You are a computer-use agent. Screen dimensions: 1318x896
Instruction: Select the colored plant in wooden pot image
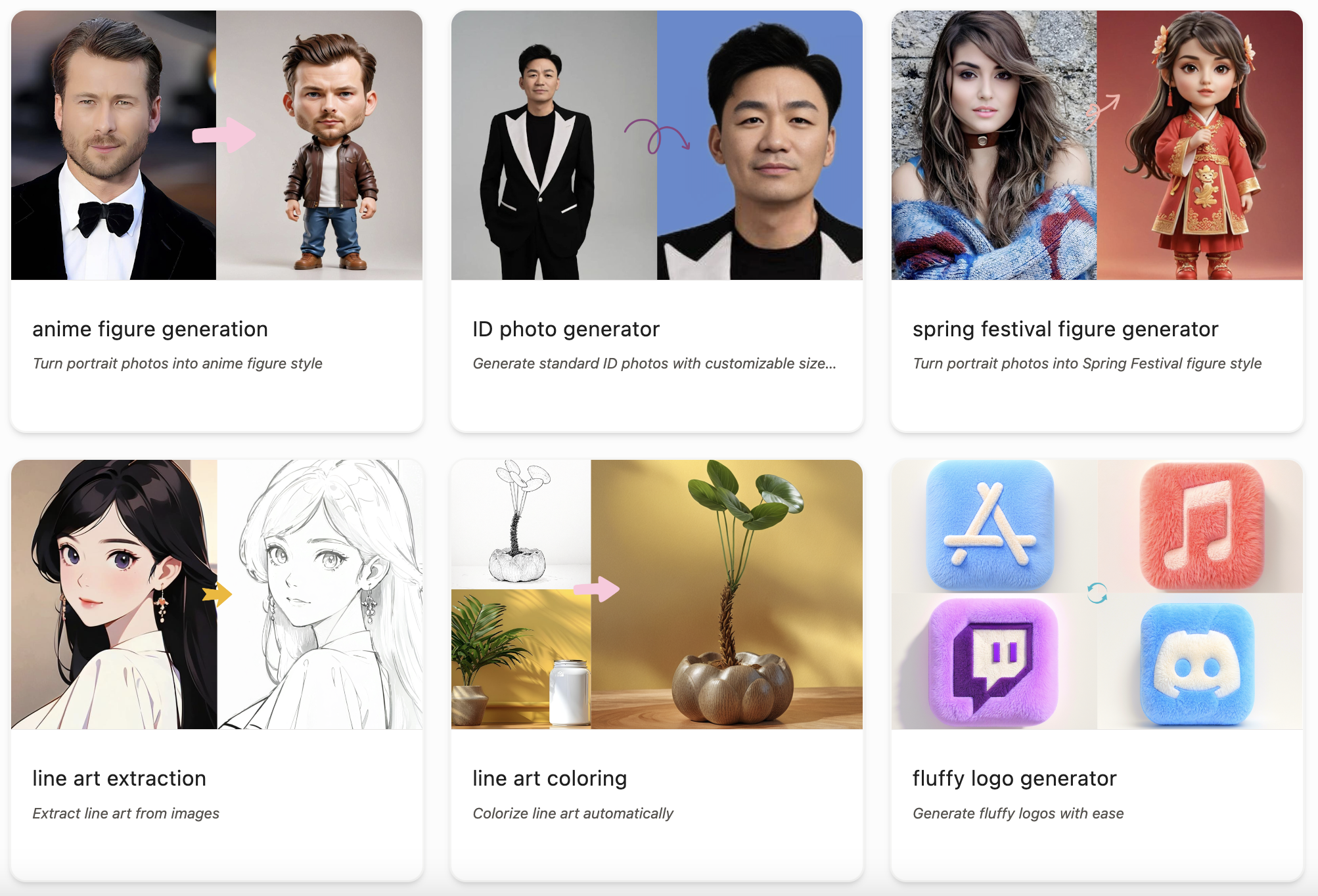pos(727,594)
